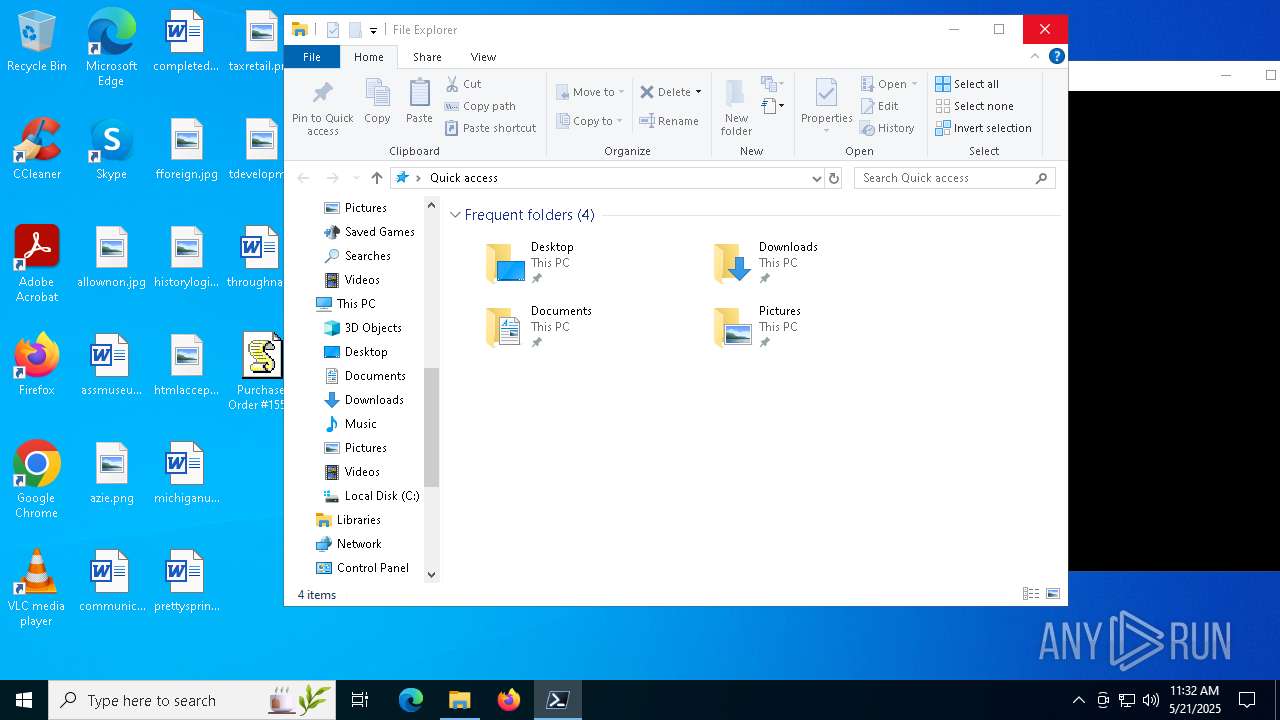Click Quick access address bar text
Viewport: 1280px width, 720px height.
[x=464, y=178]
